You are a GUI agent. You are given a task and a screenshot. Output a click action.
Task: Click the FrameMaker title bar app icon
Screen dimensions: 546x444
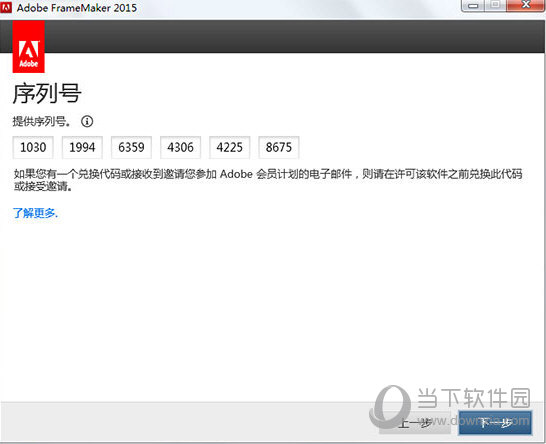pyautogui.click(x=6, y=7)
